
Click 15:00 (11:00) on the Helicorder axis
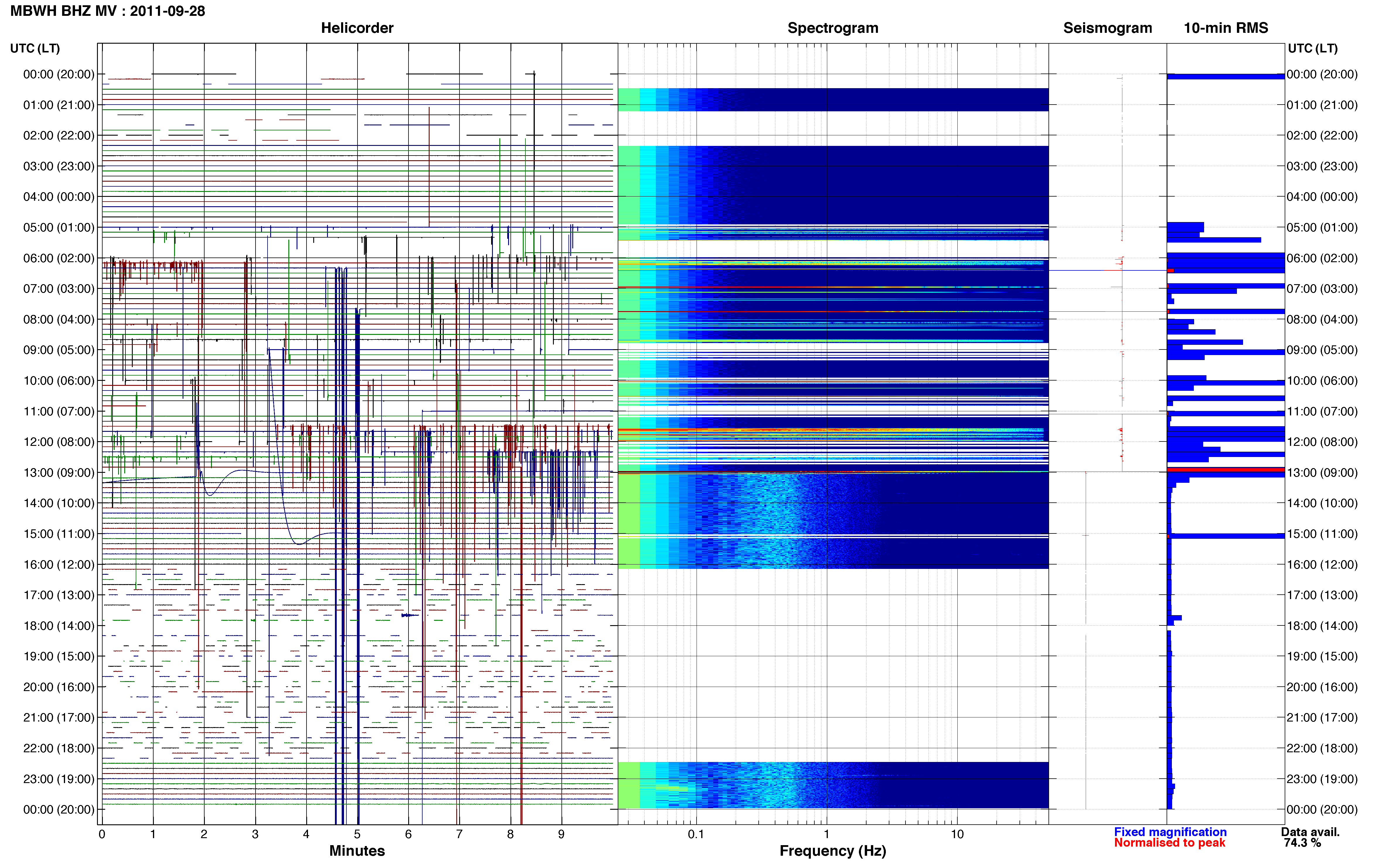59,534
